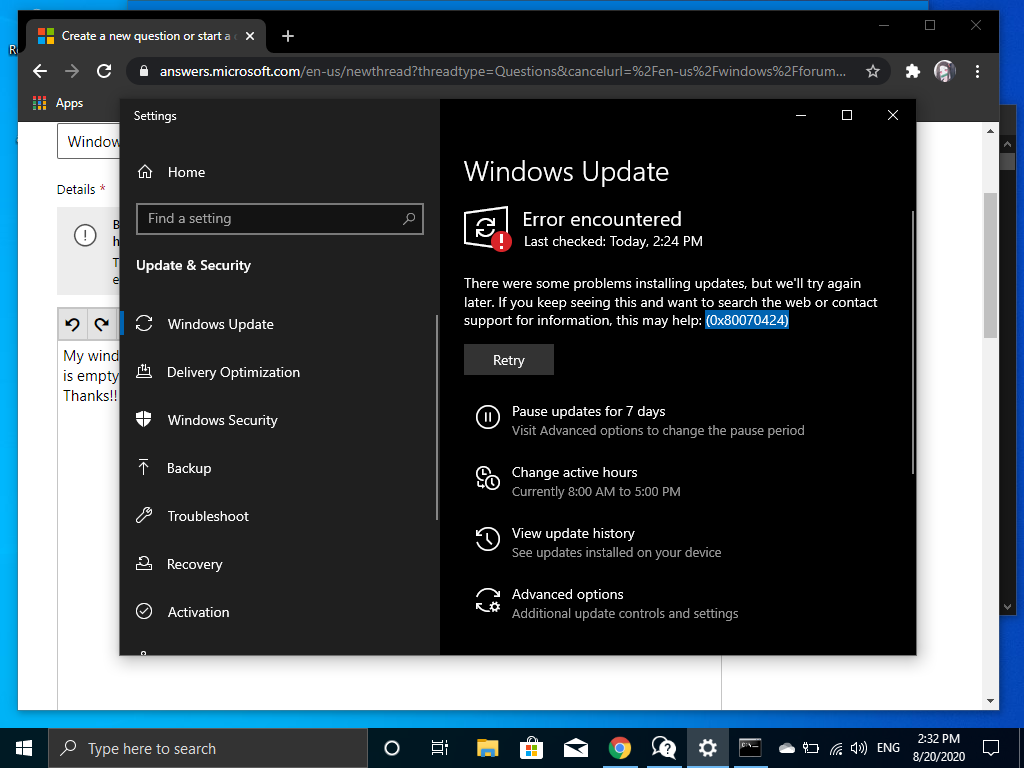Click the shield icon for Windows Security
This screenshot has width=1024, height=768.
(144, 419)
